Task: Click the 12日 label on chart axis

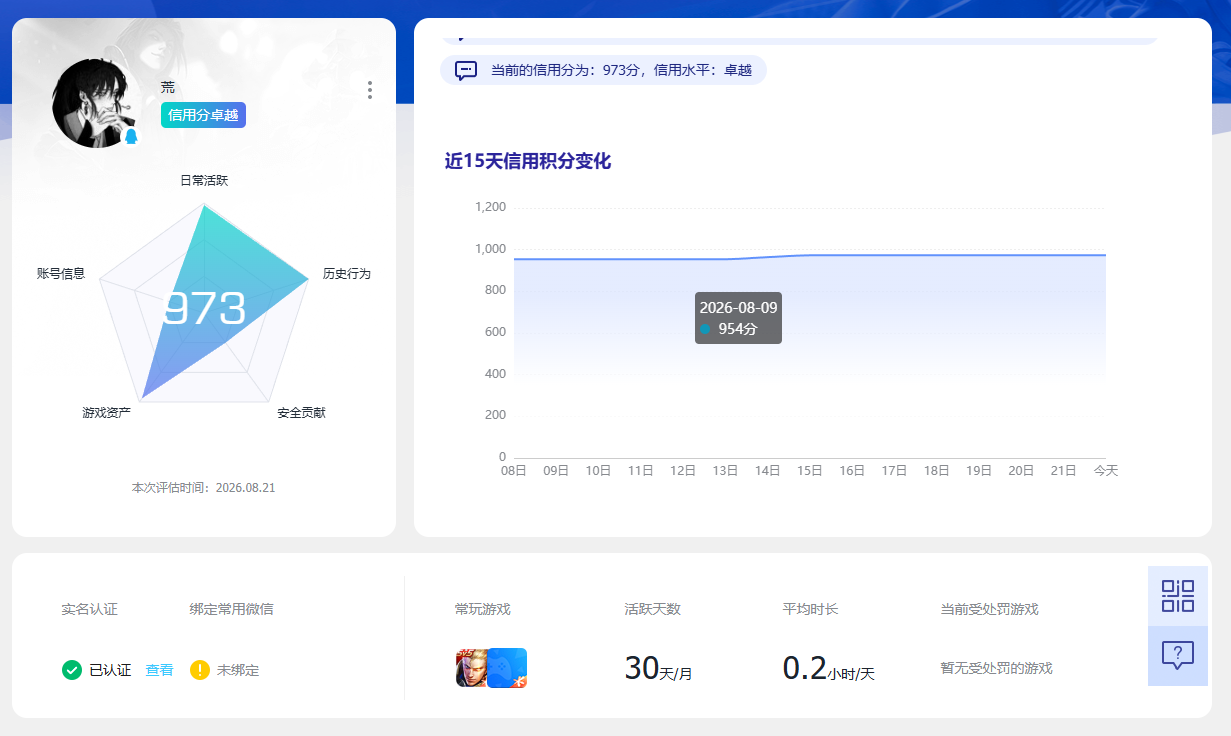Action: [x=683, y=470]
